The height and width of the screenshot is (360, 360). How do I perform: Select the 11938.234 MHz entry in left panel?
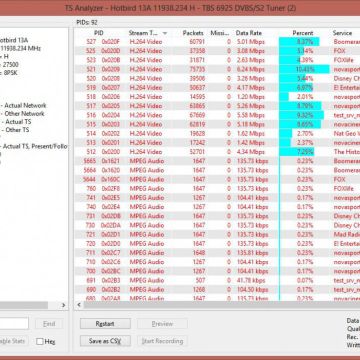coord(20,48)
